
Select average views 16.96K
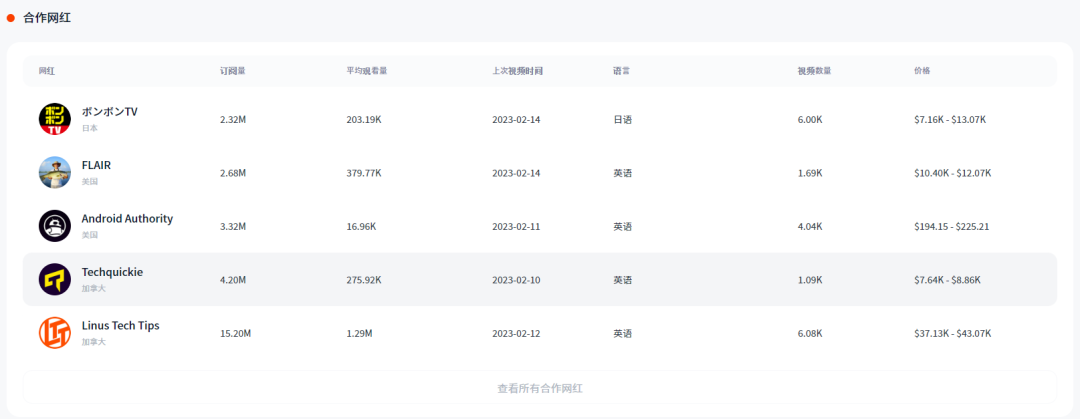pos(361,227)
